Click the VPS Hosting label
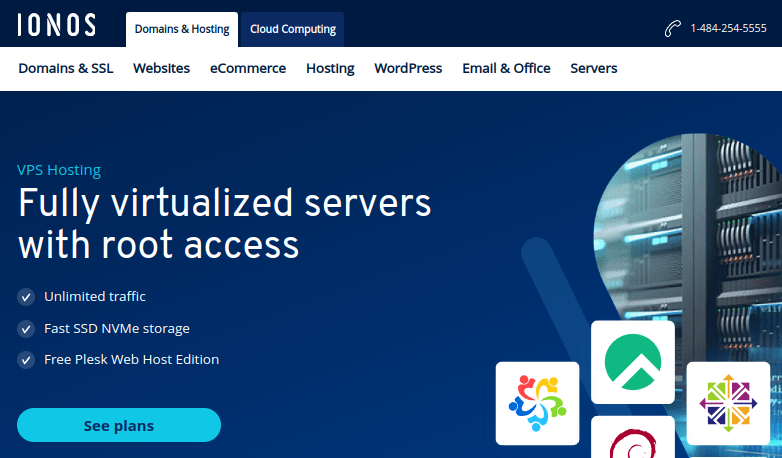This screenshot has width=782, height=458. pos(59,170)
